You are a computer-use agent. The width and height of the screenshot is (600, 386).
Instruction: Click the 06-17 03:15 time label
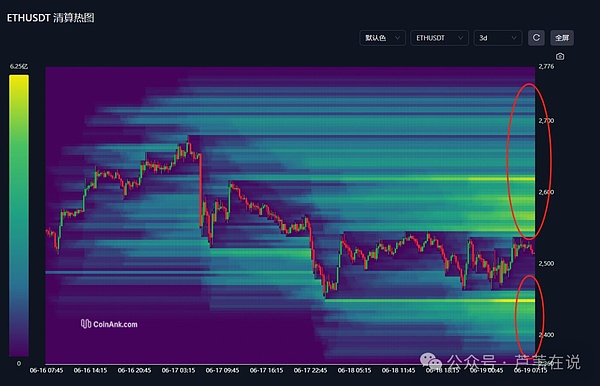point(178,370)
